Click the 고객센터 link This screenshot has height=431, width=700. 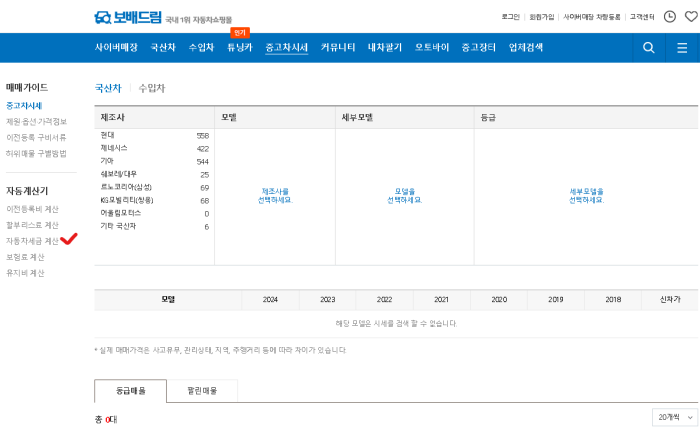(x=642, y=17)
